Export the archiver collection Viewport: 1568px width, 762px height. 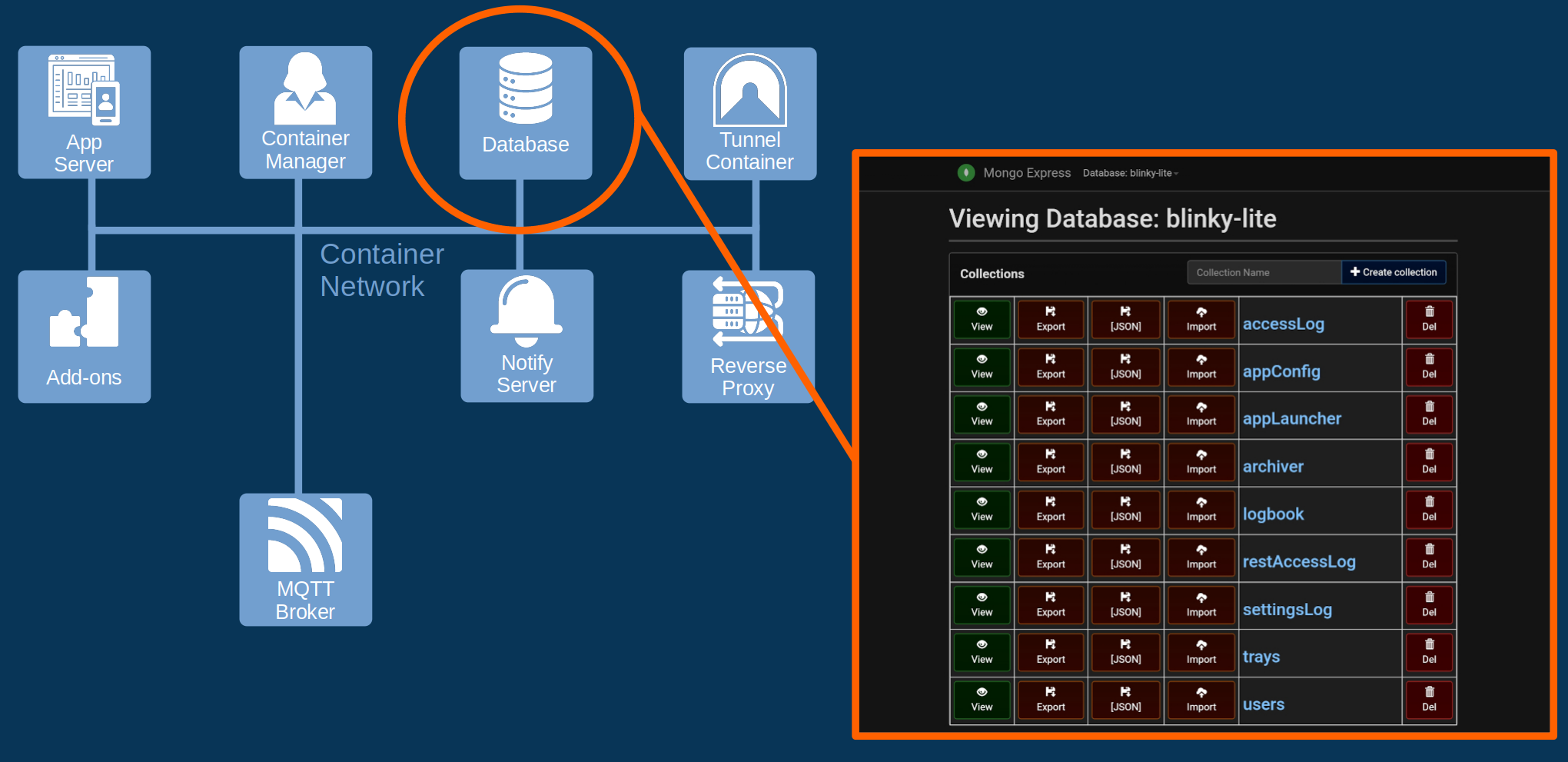(1051, 463)
